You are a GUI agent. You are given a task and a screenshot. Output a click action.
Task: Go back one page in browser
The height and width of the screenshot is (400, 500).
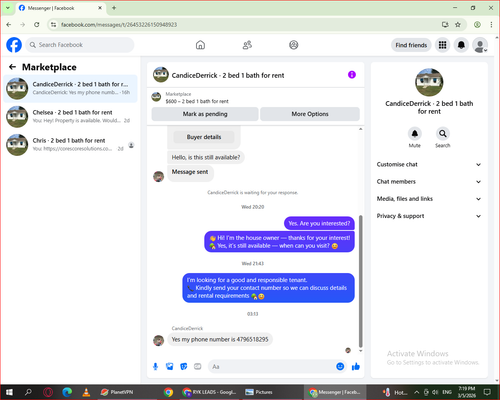pyautogui.click(x=9, y=24)
